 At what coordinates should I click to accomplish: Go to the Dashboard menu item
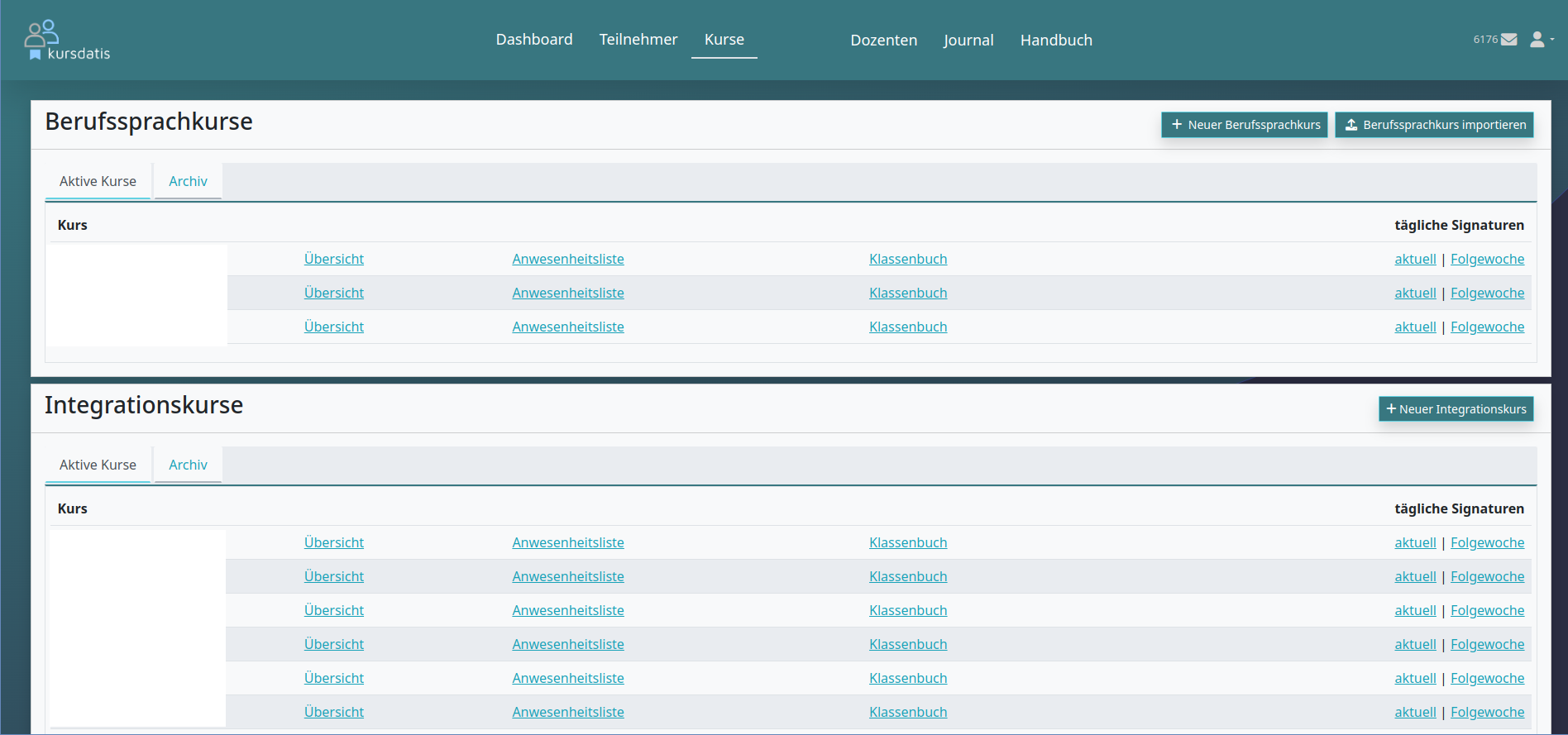pos(534,40)
